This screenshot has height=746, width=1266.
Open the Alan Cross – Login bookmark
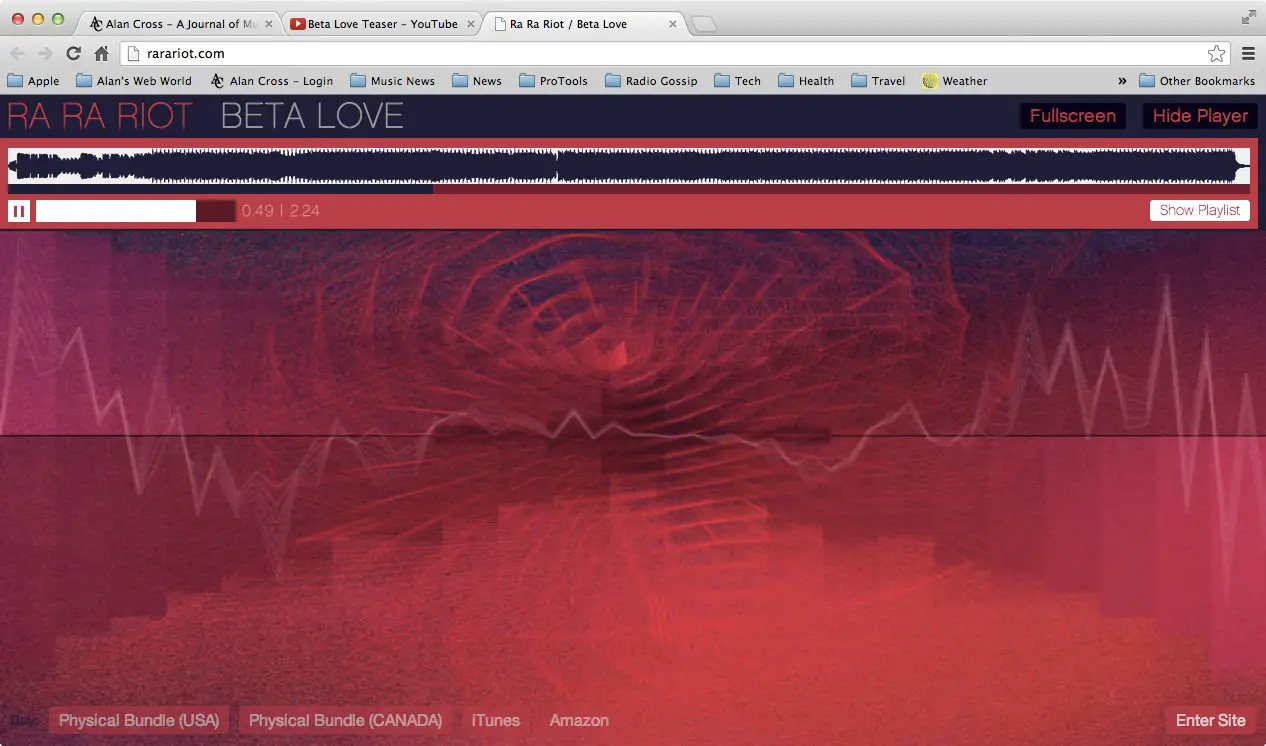point(272,81)
